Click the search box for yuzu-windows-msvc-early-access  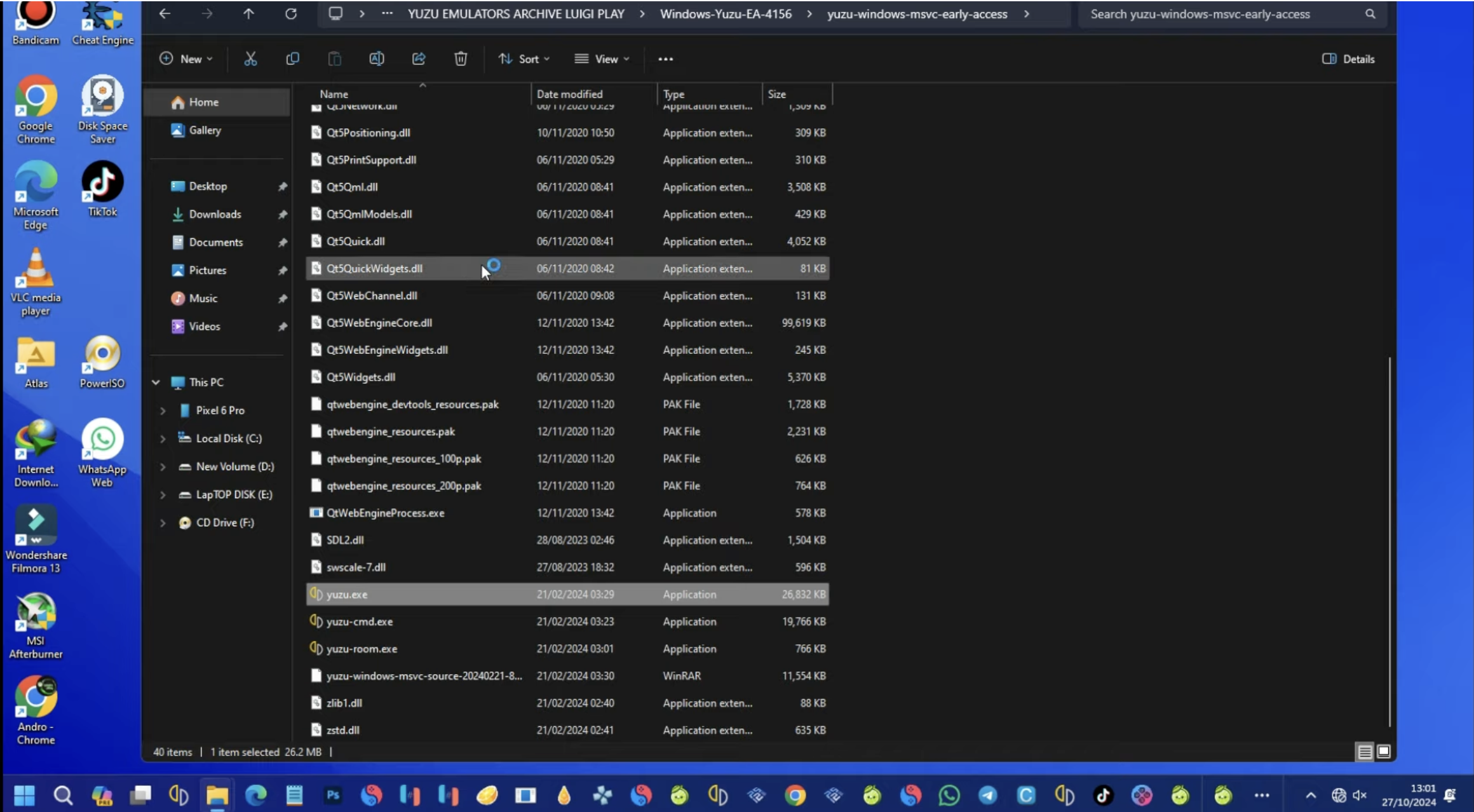1223,14
